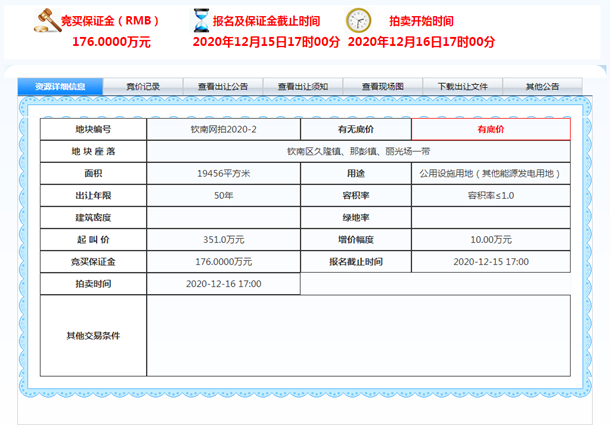
Task: Open the 竞价记录 tab
Action: pos(143,86)
